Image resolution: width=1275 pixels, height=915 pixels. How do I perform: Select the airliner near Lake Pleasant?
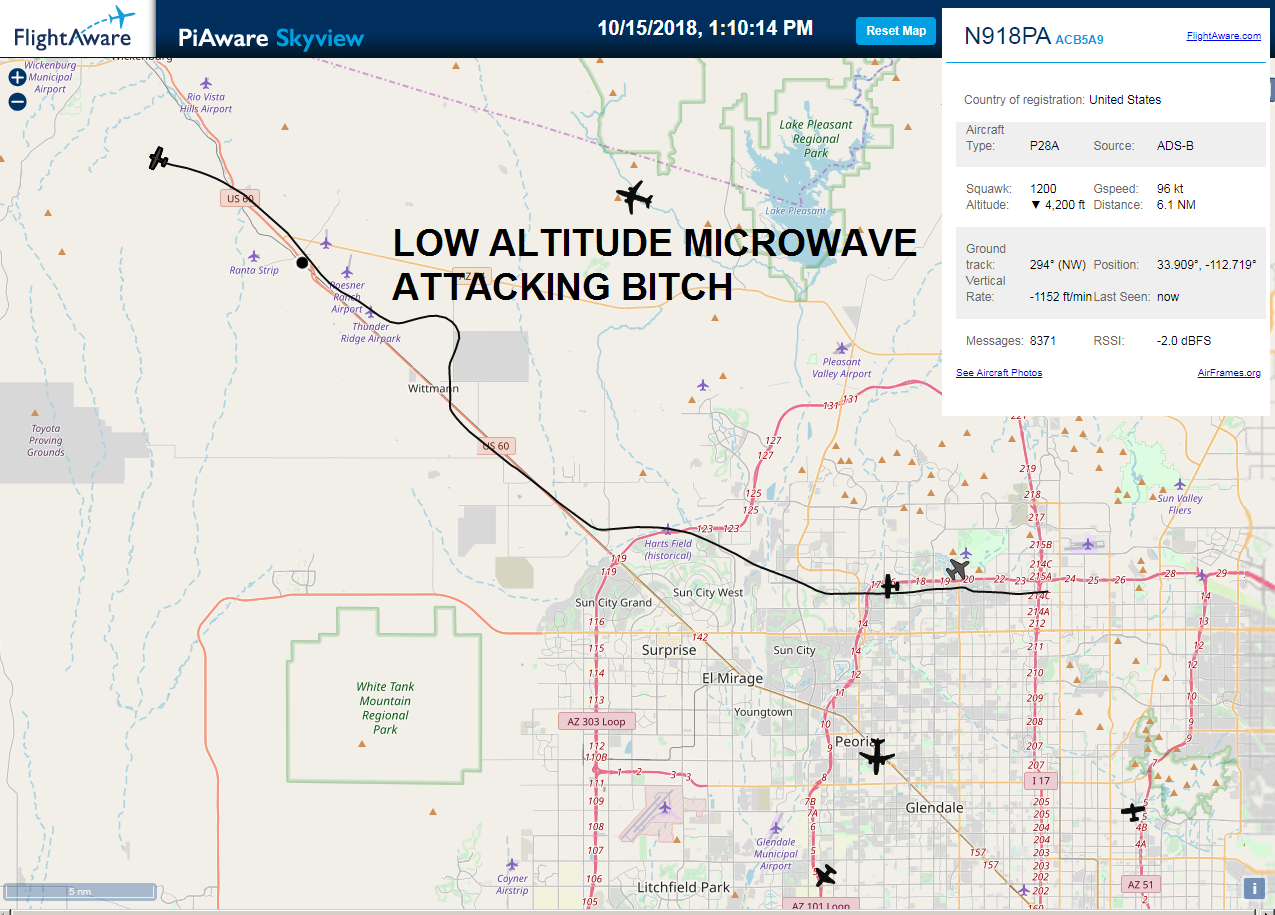pos(634,197)
